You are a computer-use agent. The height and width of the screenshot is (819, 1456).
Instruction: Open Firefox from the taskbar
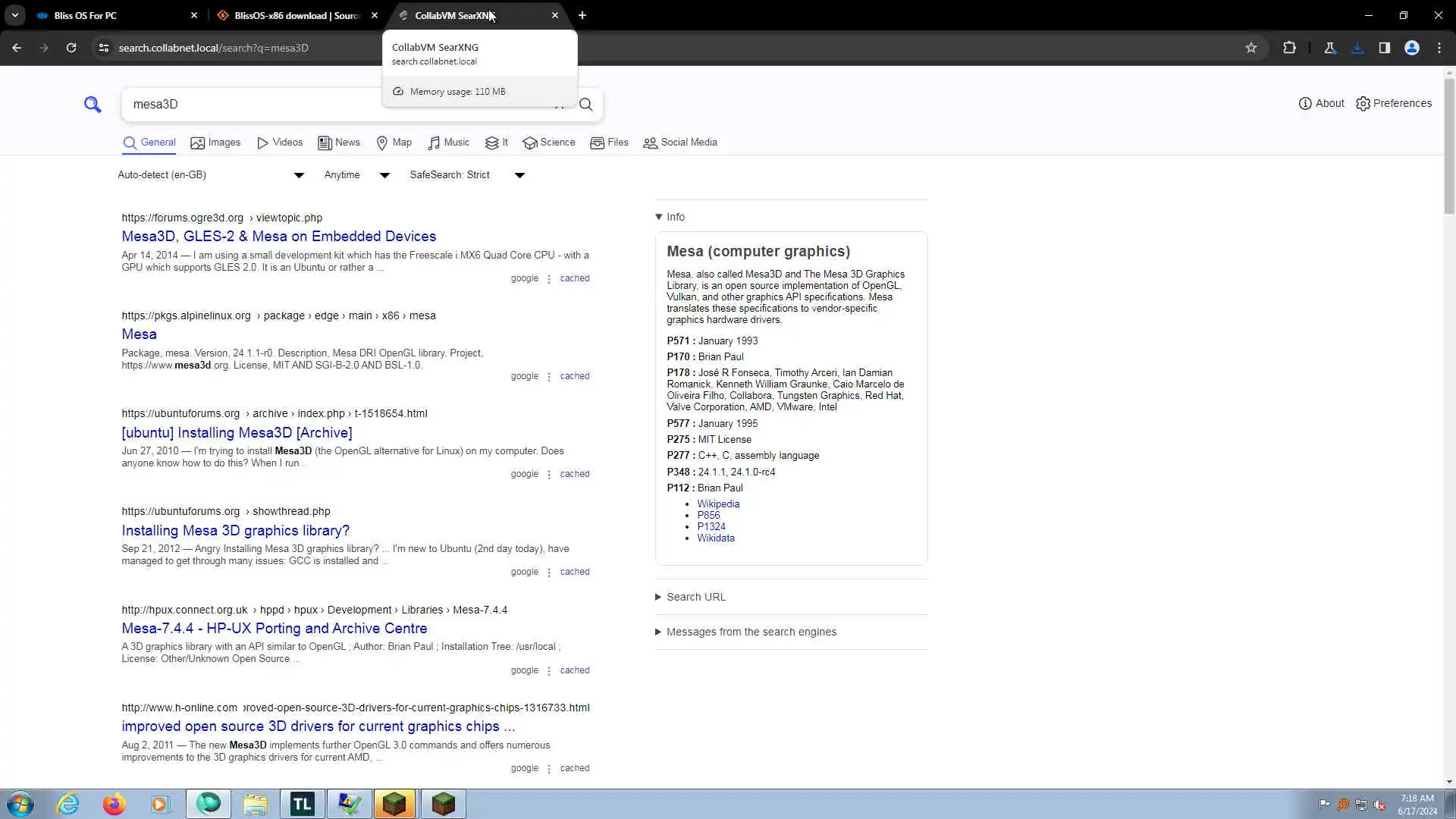[115, 804]
